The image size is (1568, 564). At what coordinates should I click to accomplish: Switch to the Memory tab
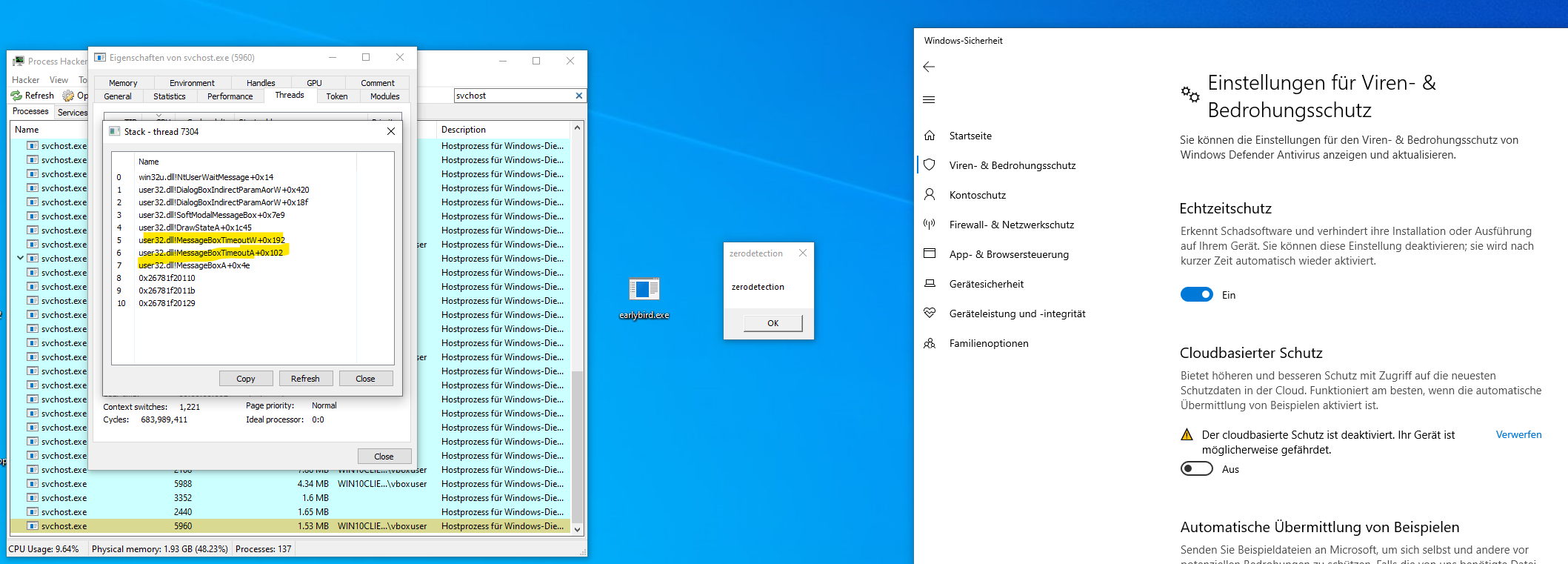(123, 83)
